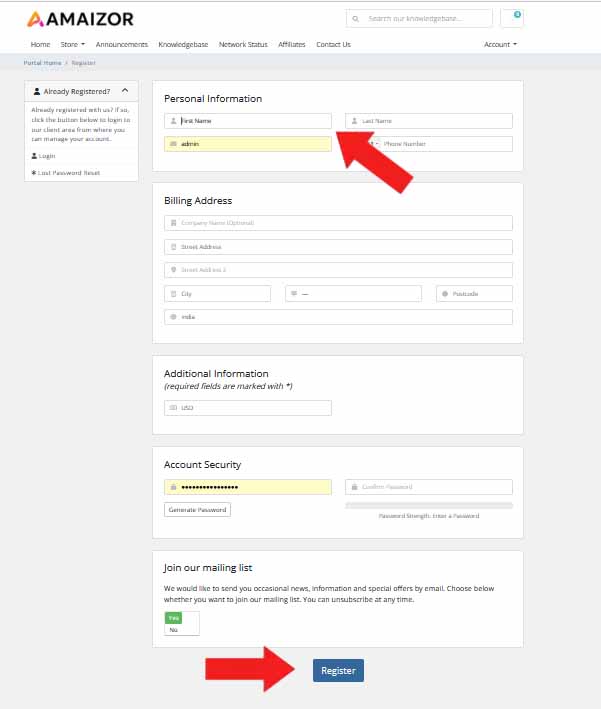Click the Confirm Password field
The image size is (601, 709).
coord(429,487)
